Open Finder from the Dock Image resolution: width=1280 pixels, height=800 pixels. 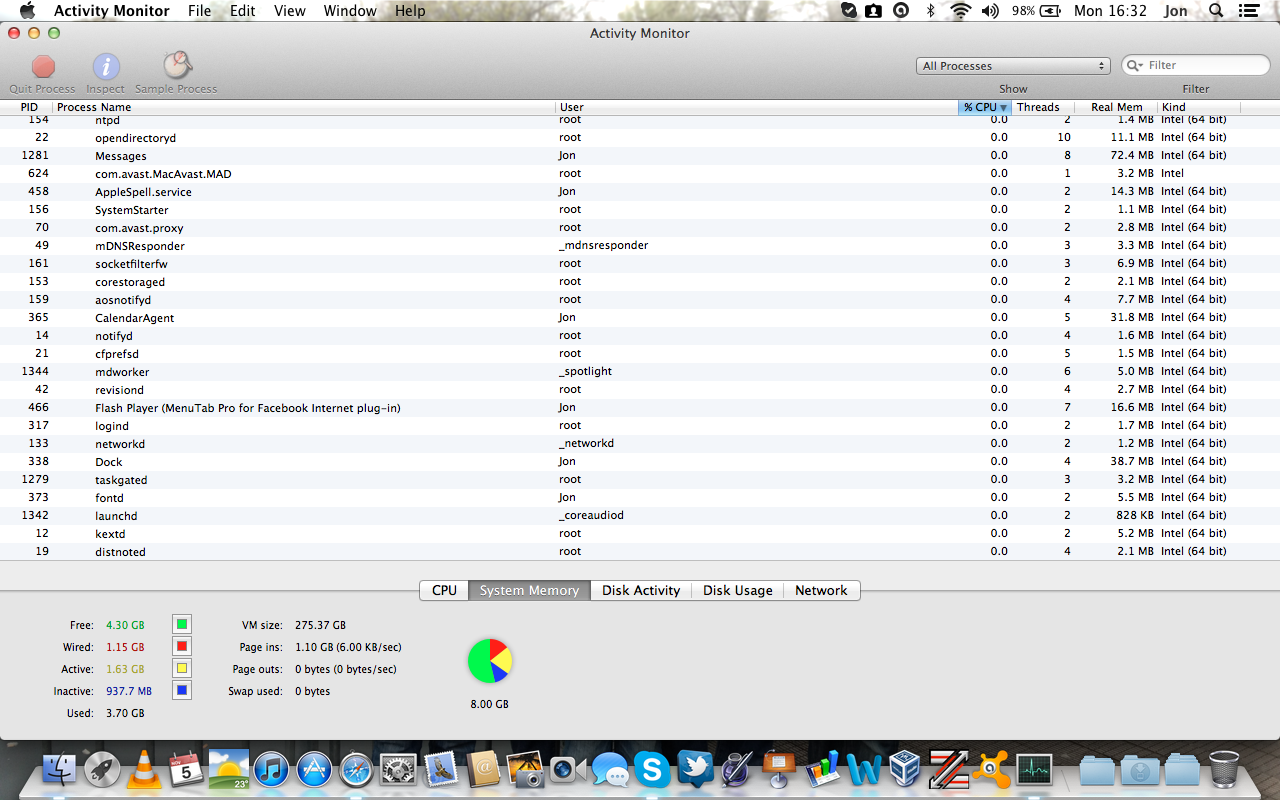point(61,769)
